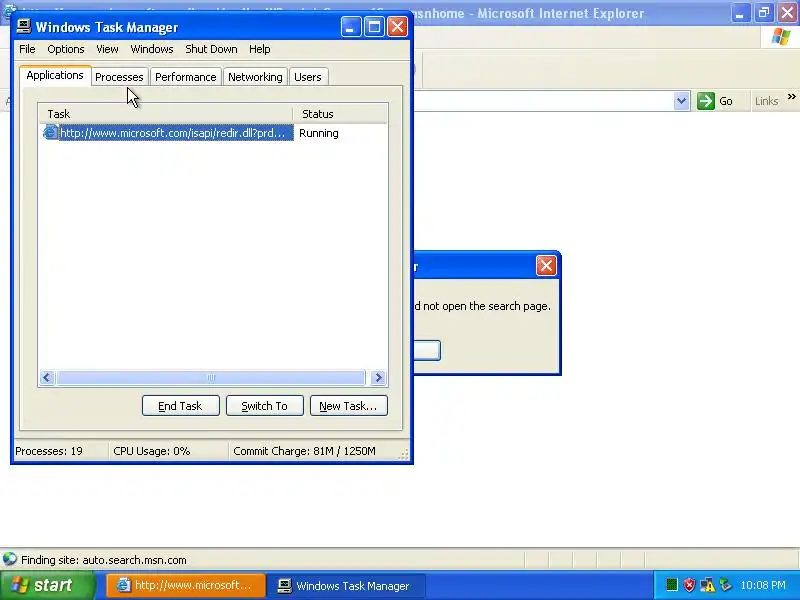Screen dimensions: 800x600
Task: Switch to the Performance tab
Action: point(186,77)
